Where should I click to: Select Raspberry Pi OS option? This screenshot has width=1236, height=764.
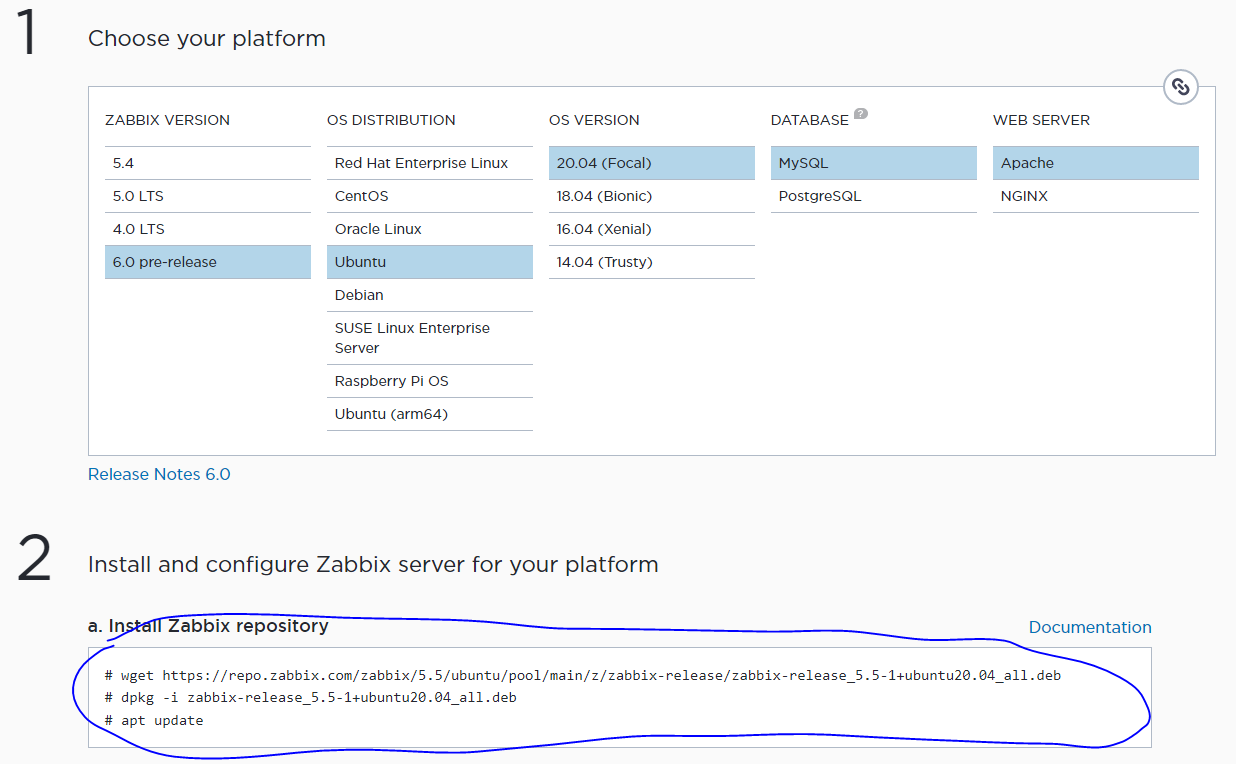[429, 381]
